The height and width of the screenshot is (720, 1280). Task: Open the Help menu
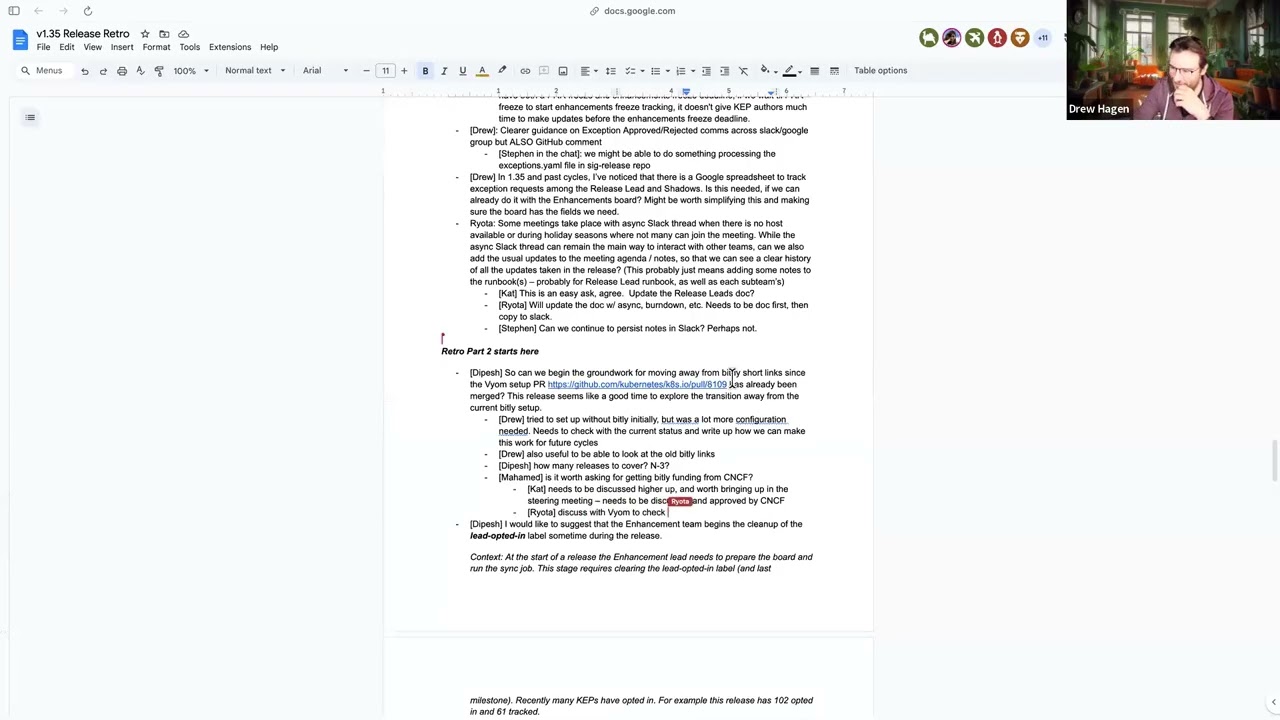(269, 47)
